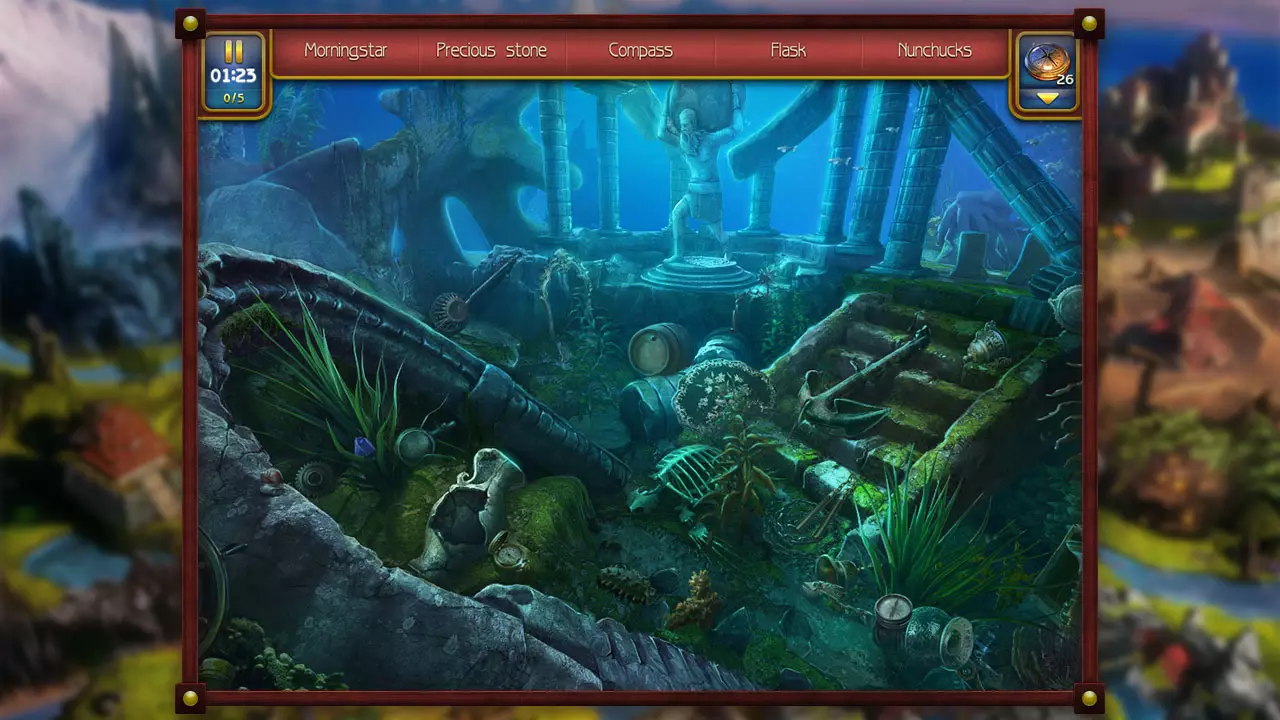Click the cracked pale vase on the moss
The width and height of the screenshot is (1280, 720).
(469, 508)
